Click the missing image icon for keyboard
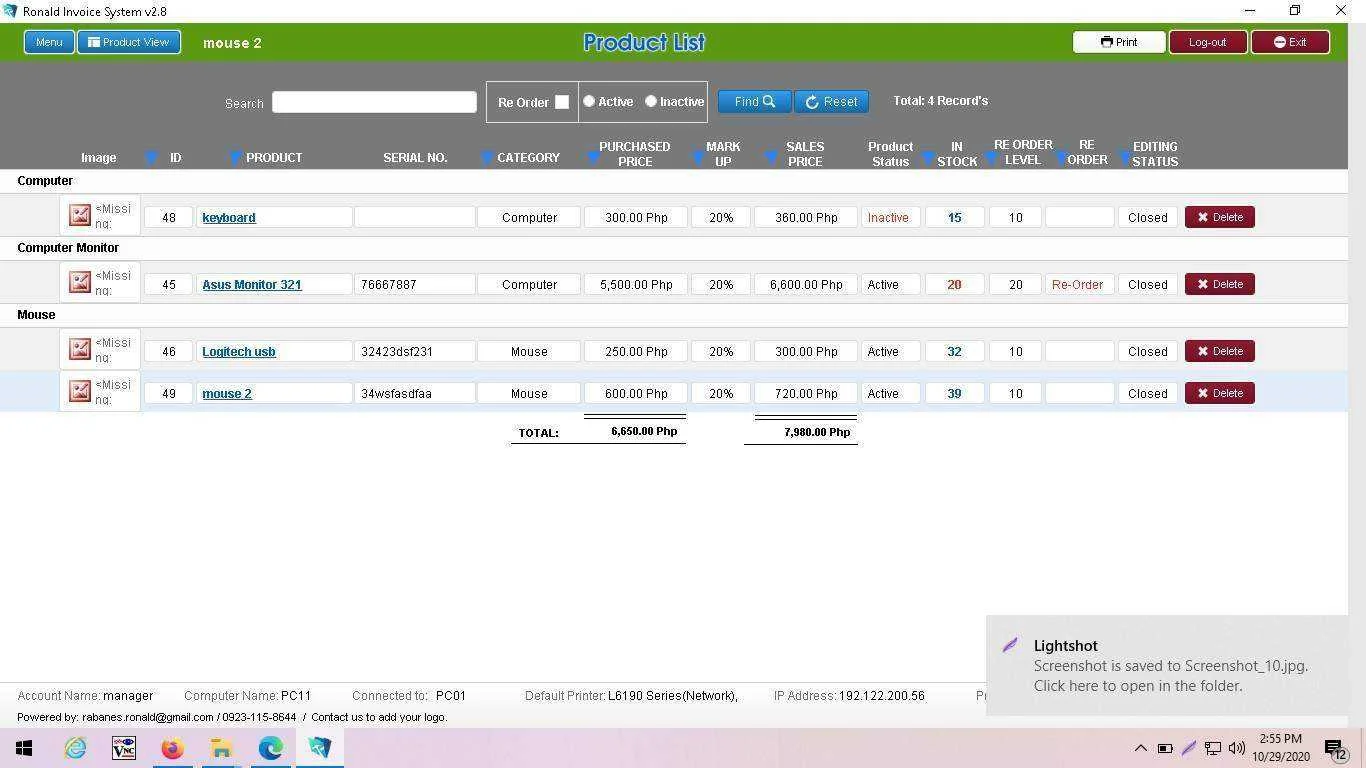 tap(80, 216)
